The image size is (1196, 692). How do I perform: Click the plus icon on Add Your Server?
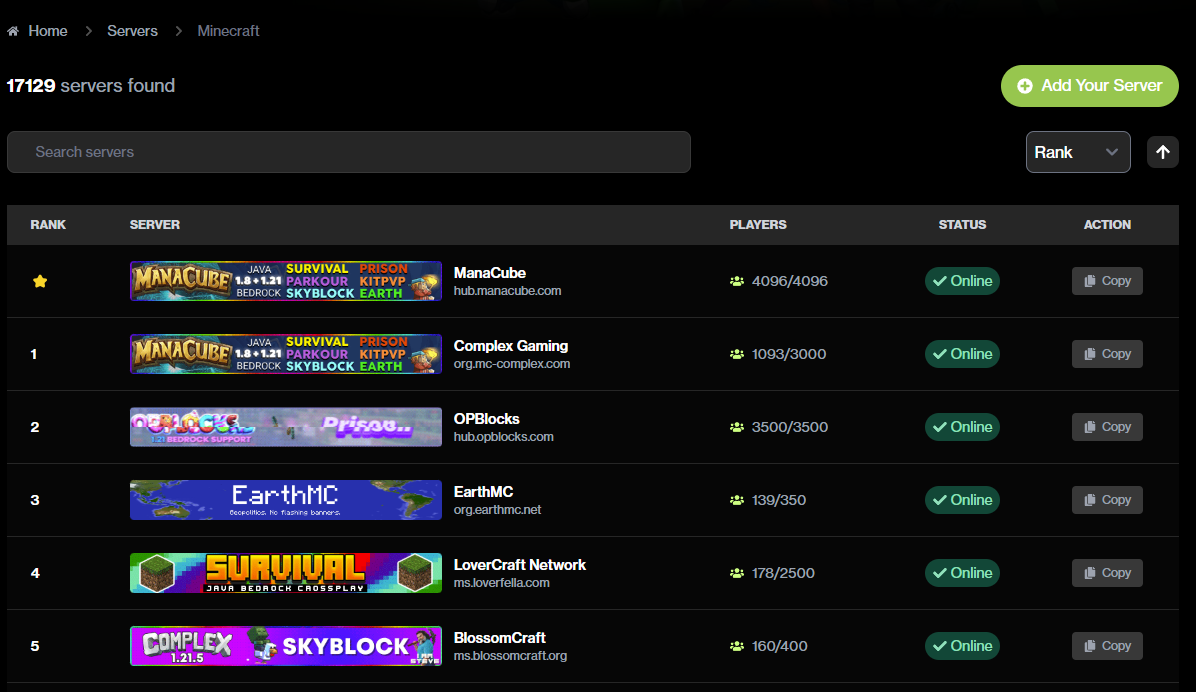pos(1025,86)
